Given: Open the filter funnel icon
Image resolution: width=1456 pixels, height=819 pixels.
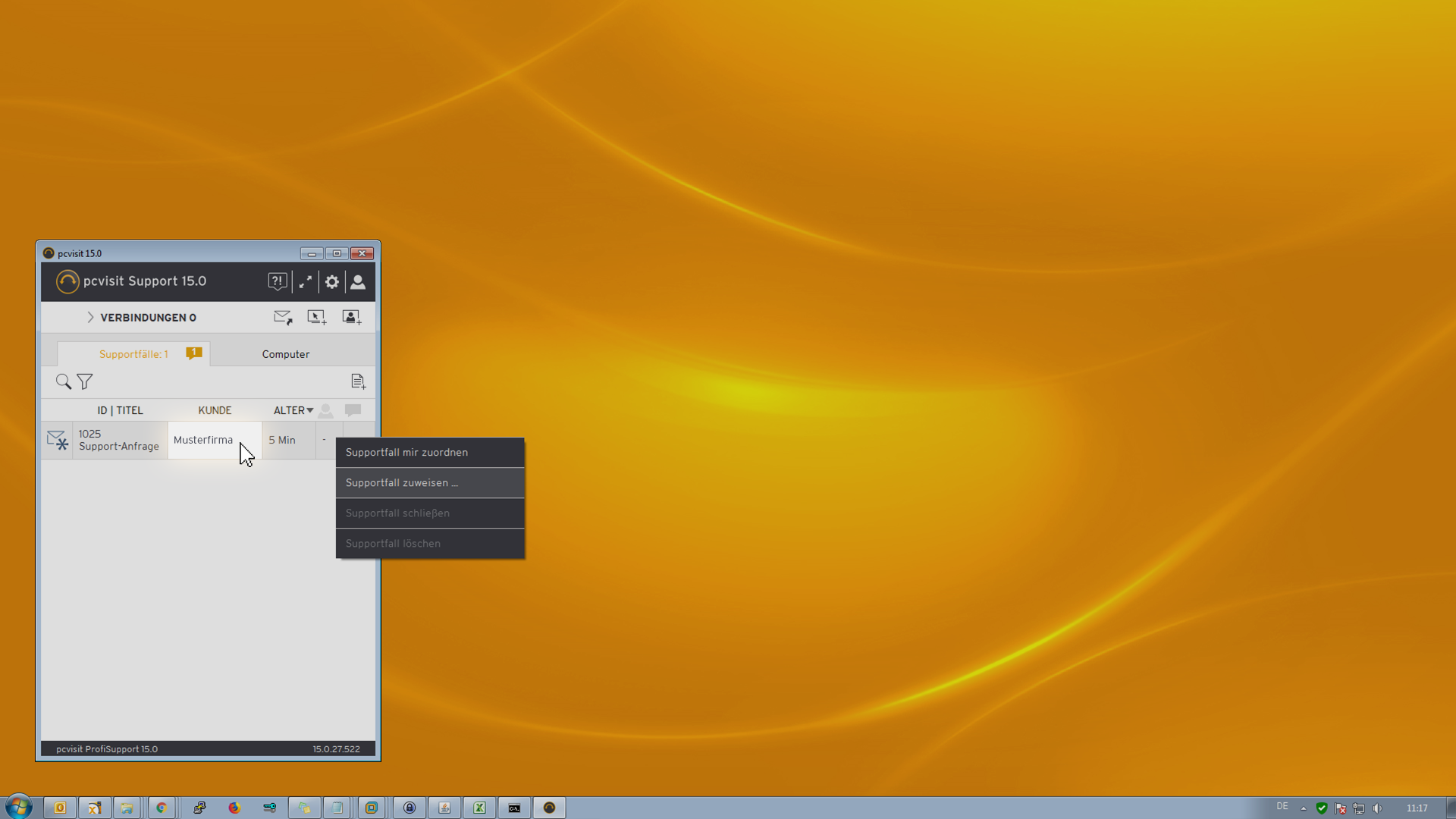Looking at the screenshot, I should (x=85, y=381).
